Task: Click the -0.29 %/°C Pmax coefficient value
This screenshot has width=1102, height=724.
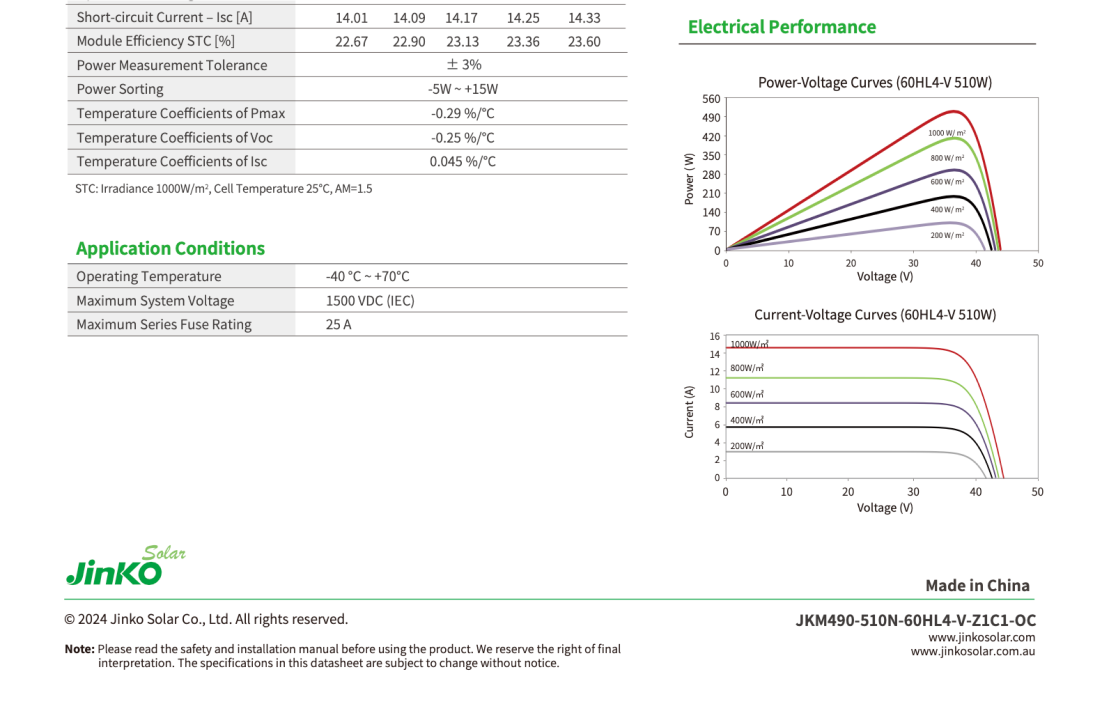Action: click(x=462, y=113)
